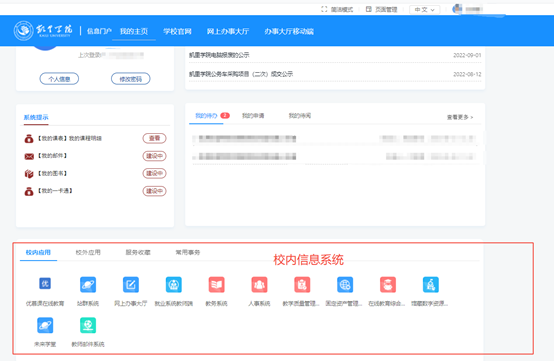Viewport: 554px width, 361px height.
Task: Select the 系统提示 tab
Action: point(36,117)
